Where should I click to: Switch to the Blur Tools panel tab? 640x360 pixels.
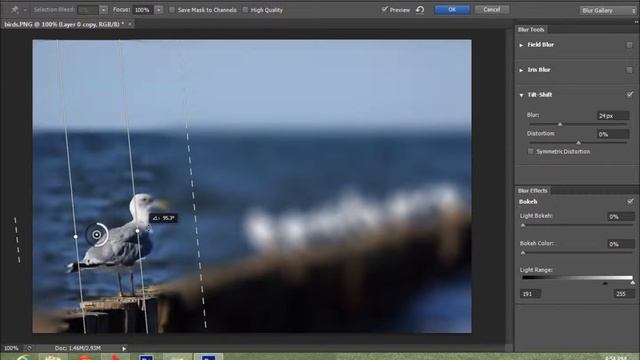coord(531,29)
